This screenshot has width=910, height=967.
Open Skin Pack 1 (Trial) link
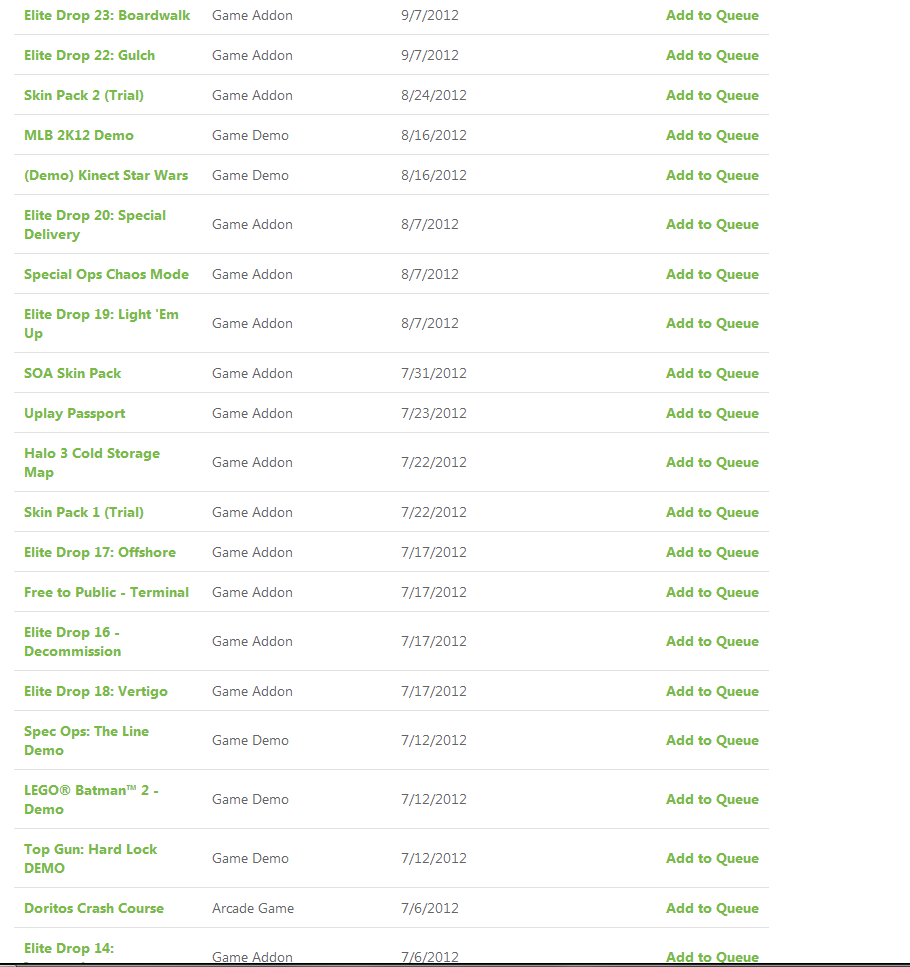[84, 512]
